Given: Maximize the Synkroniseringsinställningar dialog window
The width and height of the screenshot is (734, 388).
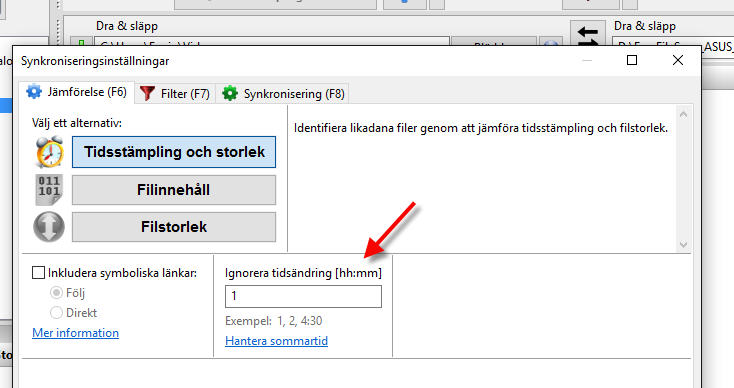Looking at the screenshot, I should pos(632,60).
